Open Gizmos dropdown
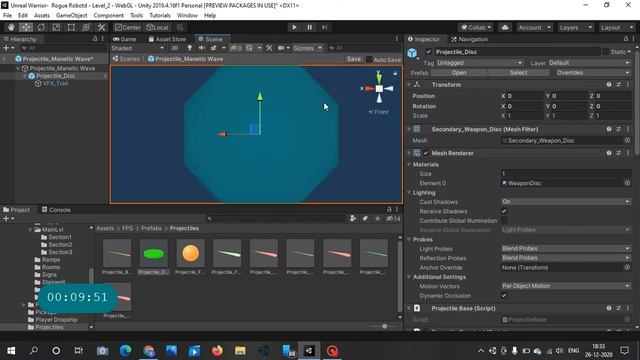 point(307,48)
